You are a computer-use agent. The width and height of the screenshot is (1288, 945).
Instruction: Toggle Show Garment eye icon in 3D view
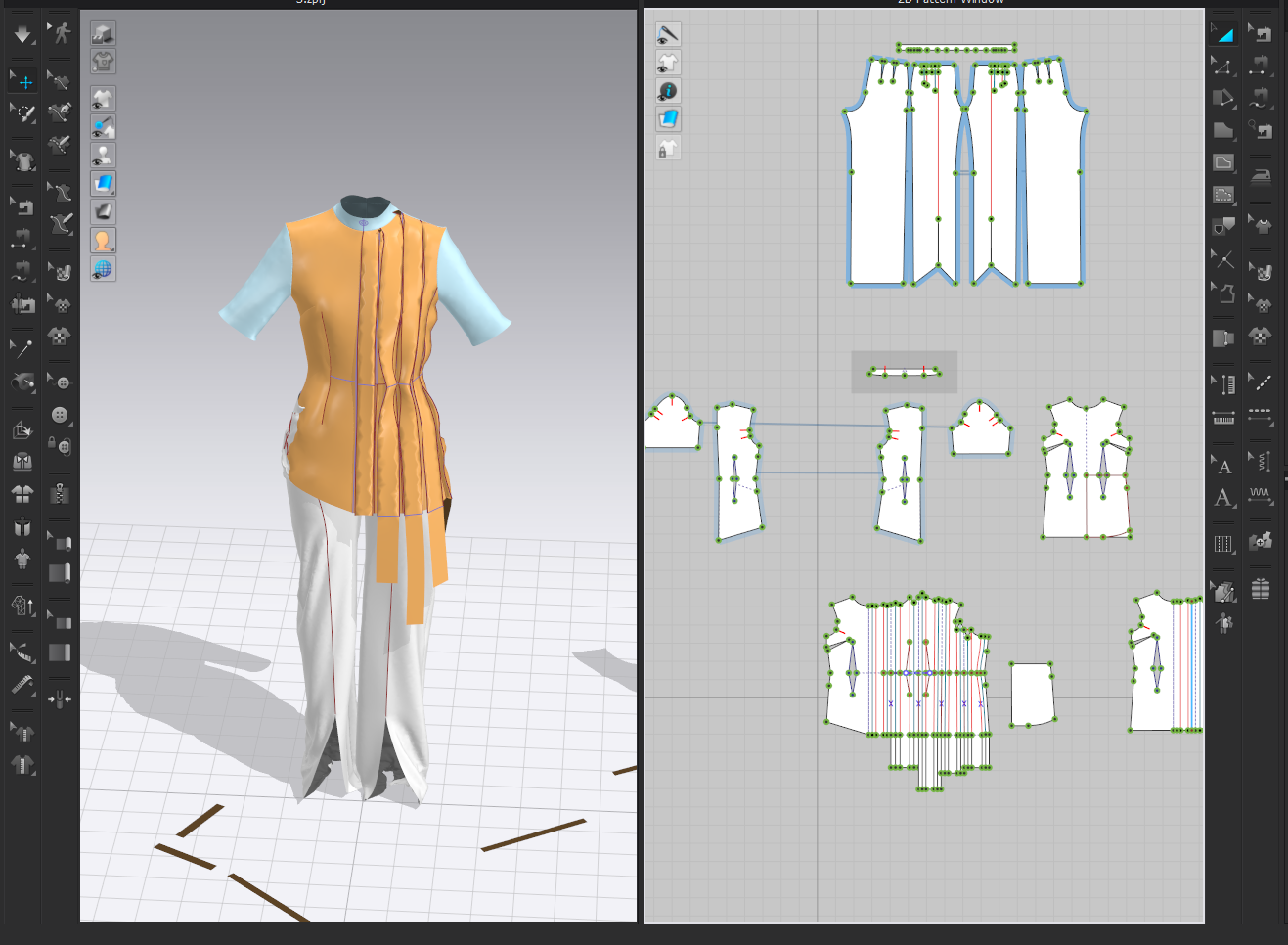pos(103,99)
